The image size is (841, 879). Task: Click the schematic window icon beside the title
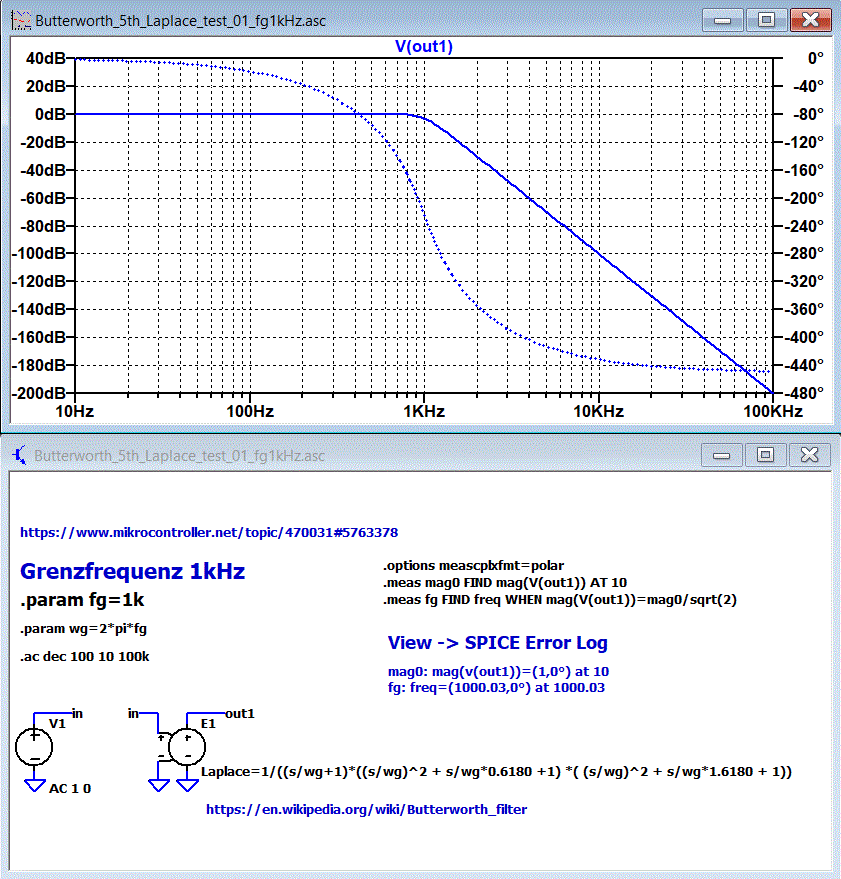tap(20, 455)
